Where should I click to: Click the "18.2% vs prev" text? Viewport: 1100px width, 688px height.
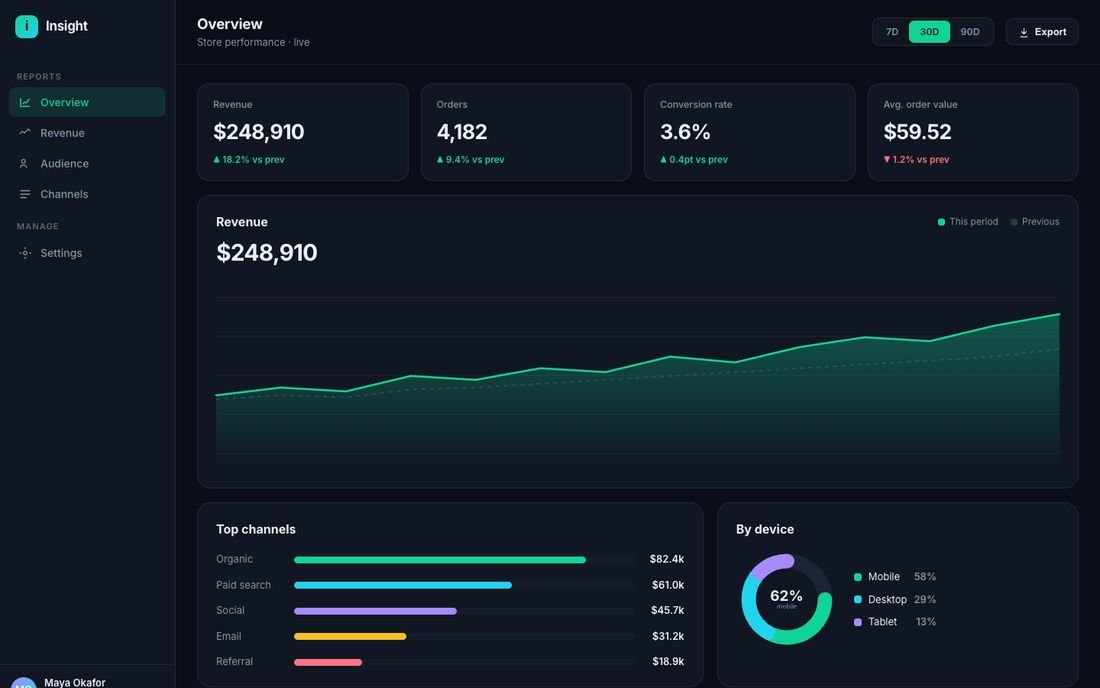253,160
